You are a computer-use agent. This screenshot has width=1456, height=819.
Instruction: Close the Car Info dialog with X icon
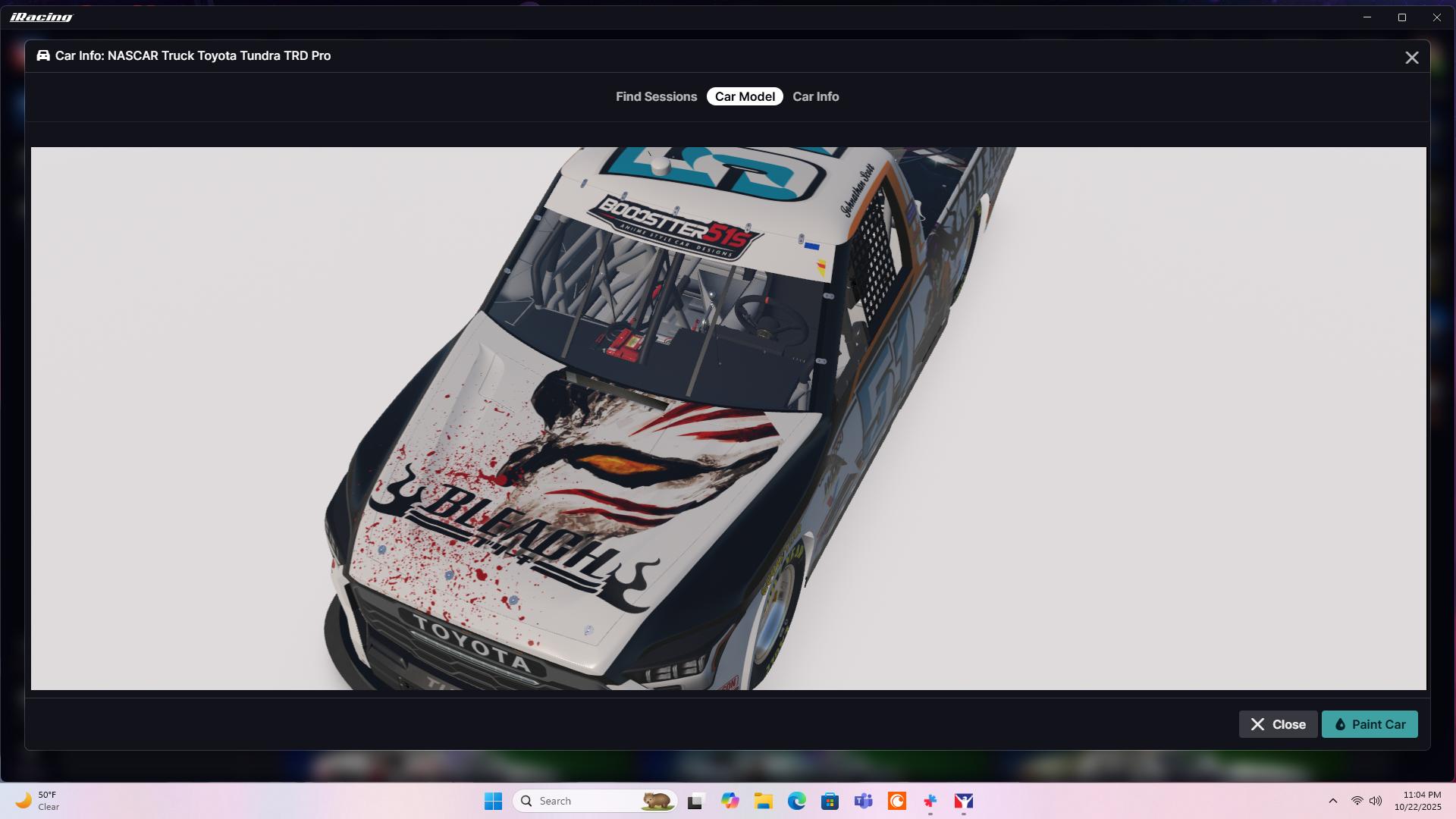point(1411,58)
